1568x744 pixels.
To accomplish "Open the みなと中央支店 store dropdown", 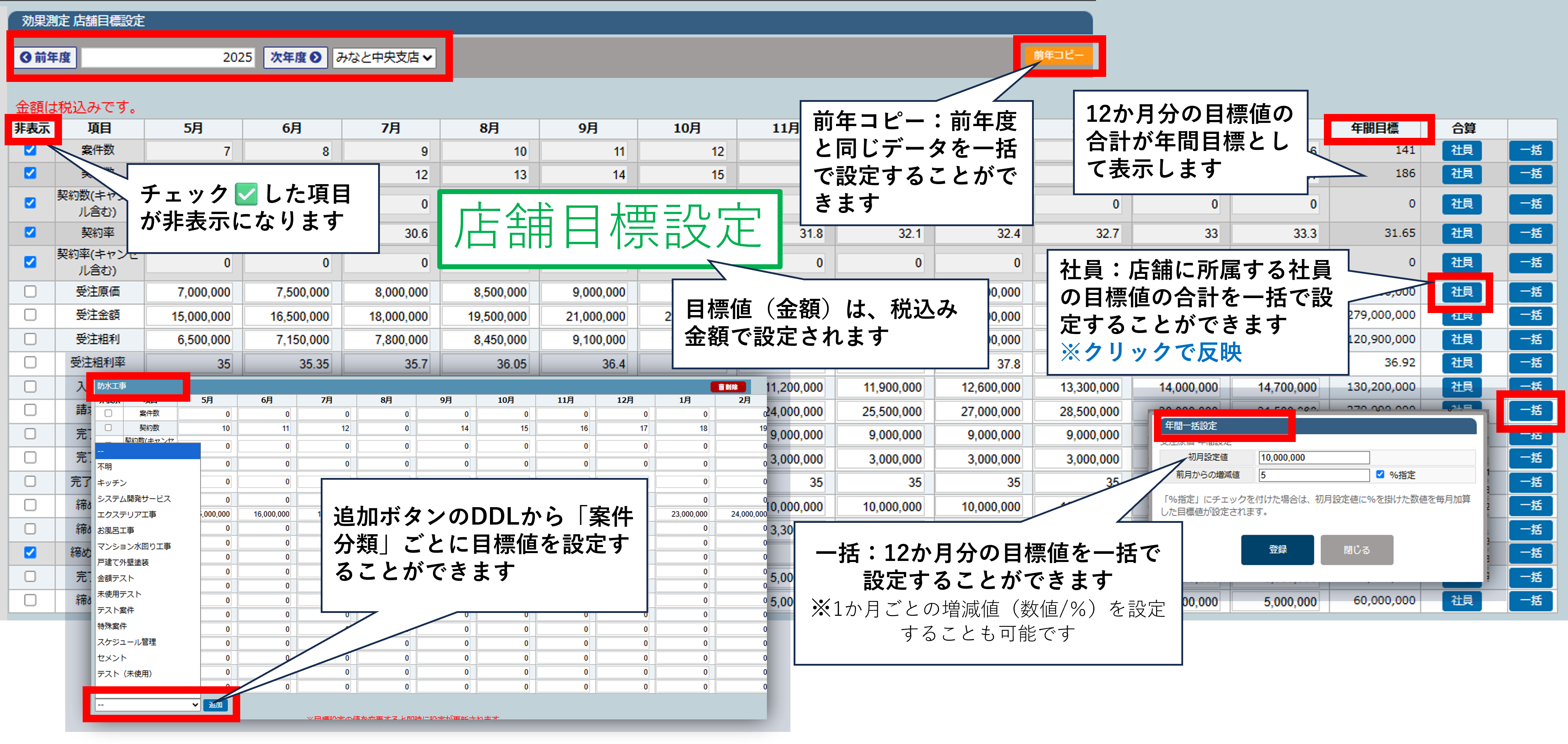I will click(384, 57).
